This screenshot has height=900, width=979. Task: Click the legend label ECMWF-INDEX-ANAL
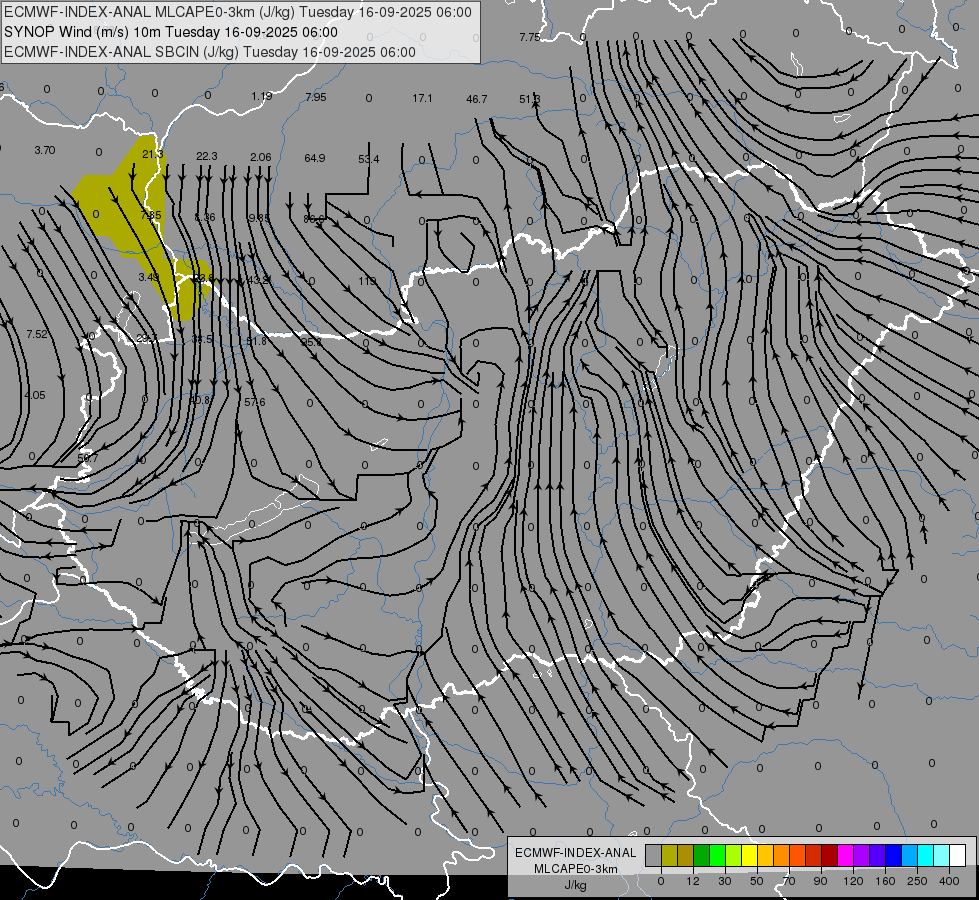(576, 853)
